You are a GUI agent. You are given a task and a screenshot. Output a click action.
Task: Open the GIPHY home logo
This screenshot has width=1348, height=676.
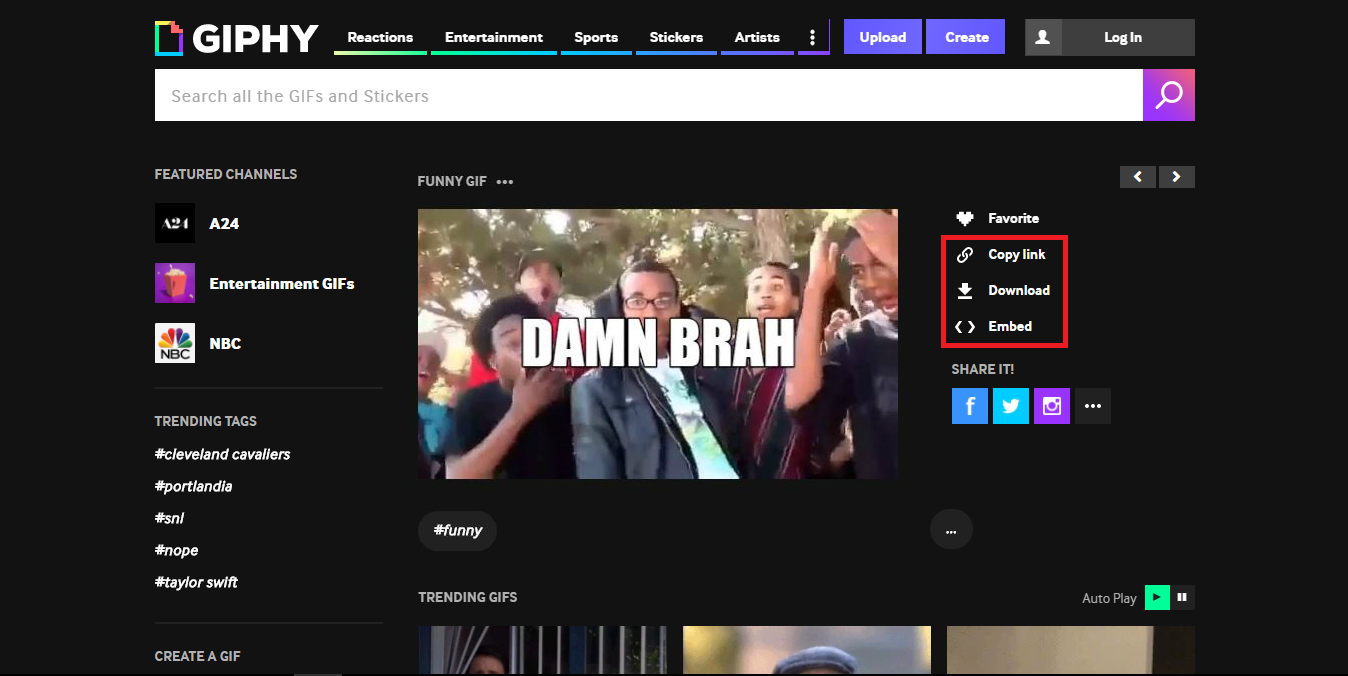pos(237,38)
